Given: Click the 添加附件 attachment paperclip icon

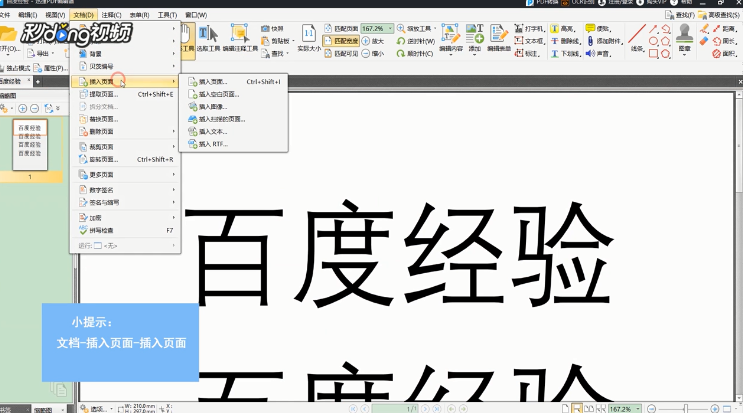Looking at the screenshot, I should click(604, 41).
